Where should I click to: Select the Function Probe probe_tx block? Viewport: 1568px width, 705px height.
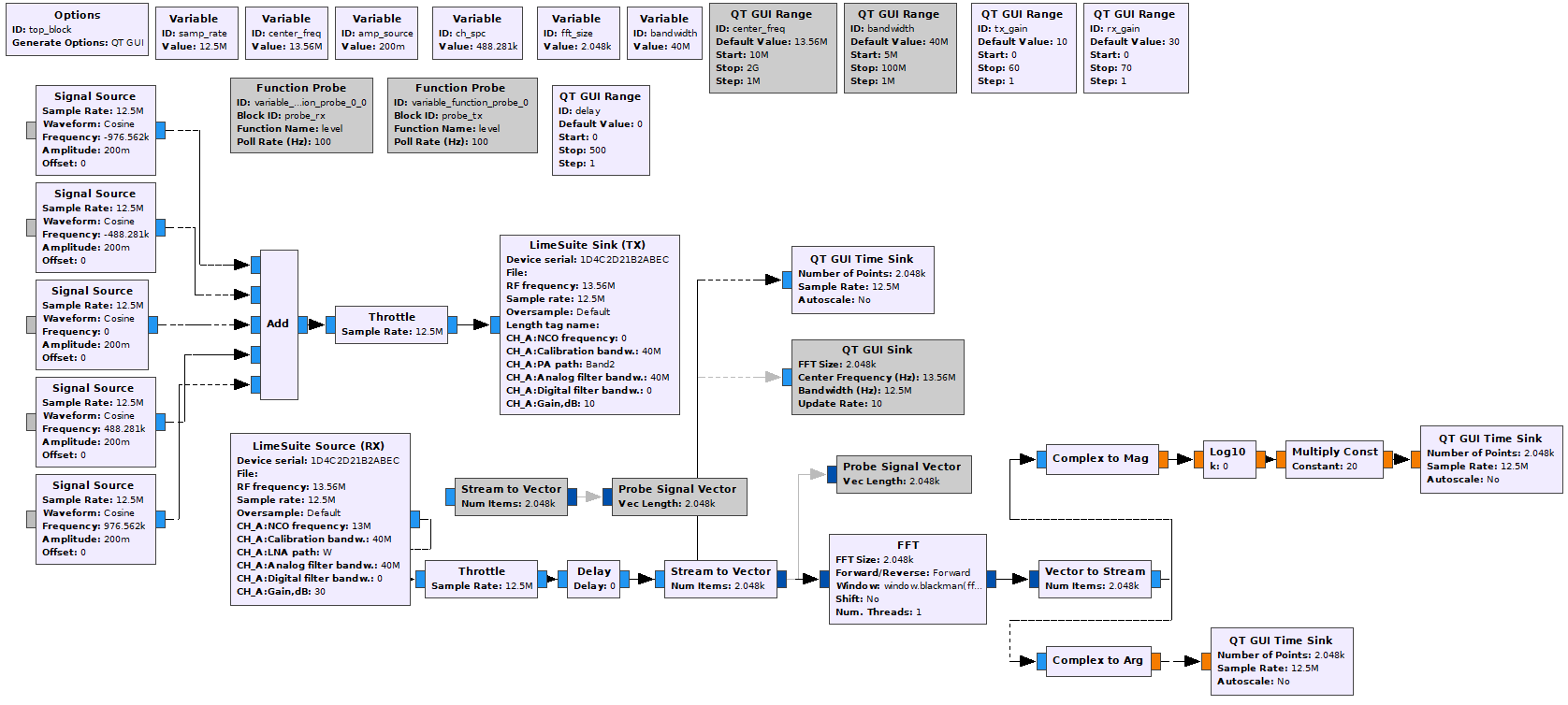click(x=462, y=116)
